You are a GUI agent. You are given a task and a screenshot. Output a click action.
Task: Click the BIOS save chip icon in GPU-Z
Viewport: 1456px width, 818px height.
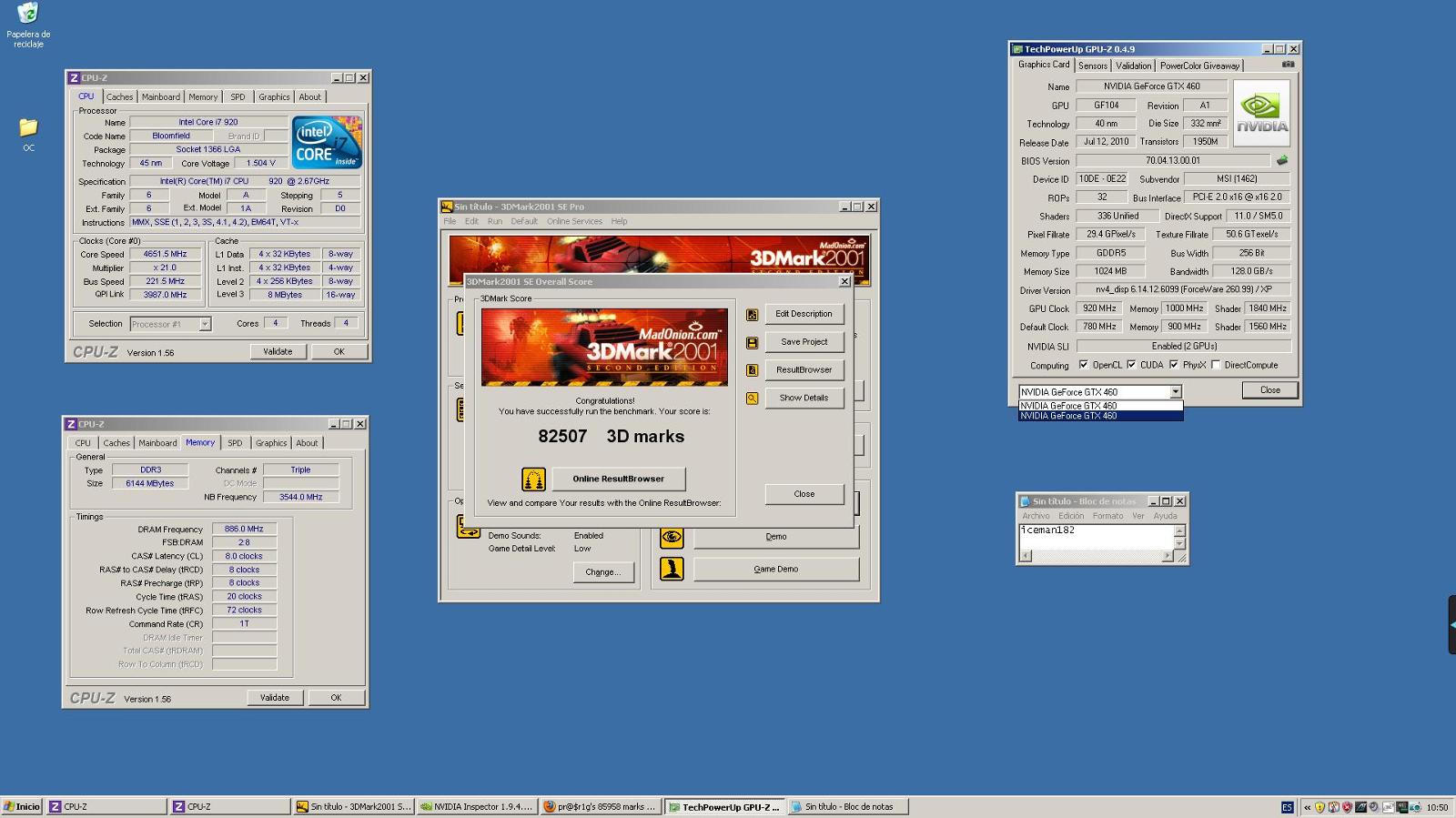tap(1282, 161)
